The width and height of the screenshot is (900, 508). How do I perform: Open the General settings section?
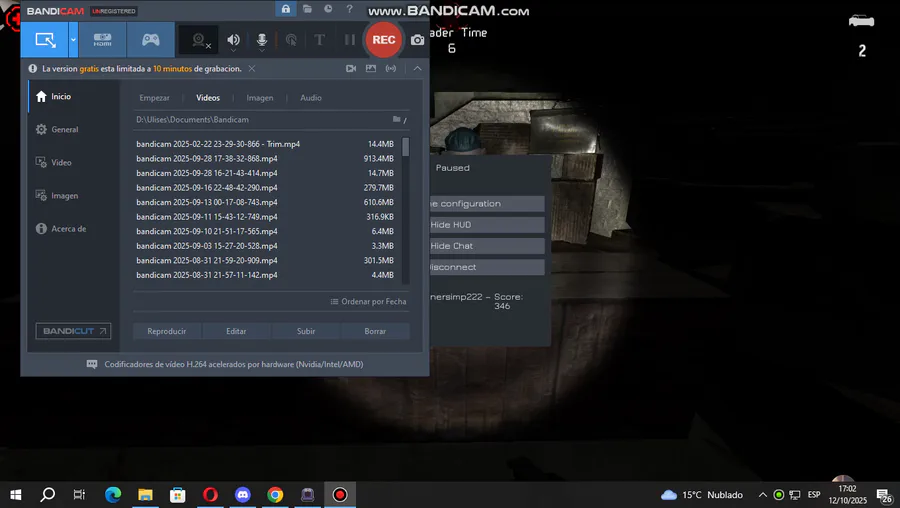point(74,129)
